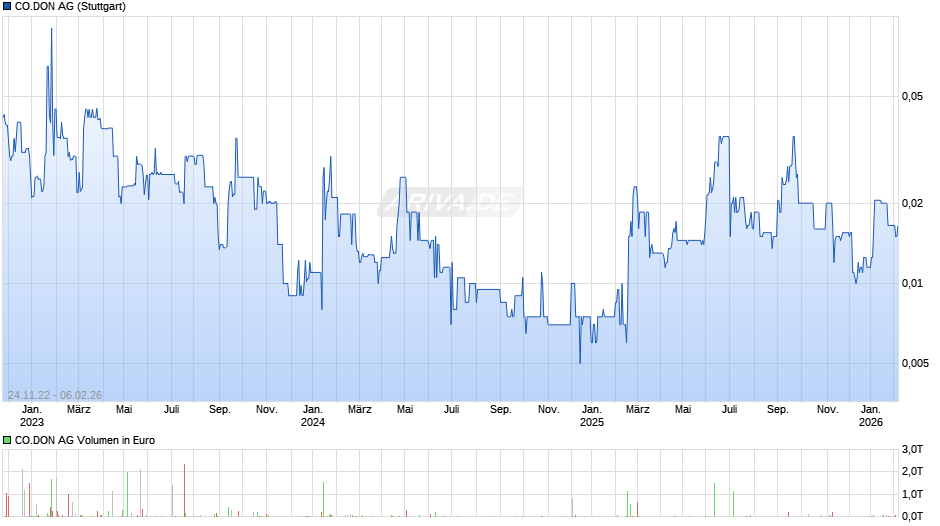Screen dimensions: 940x526
Task: Click the 0,005 price axis label
Action: click(x=915, y=363)
